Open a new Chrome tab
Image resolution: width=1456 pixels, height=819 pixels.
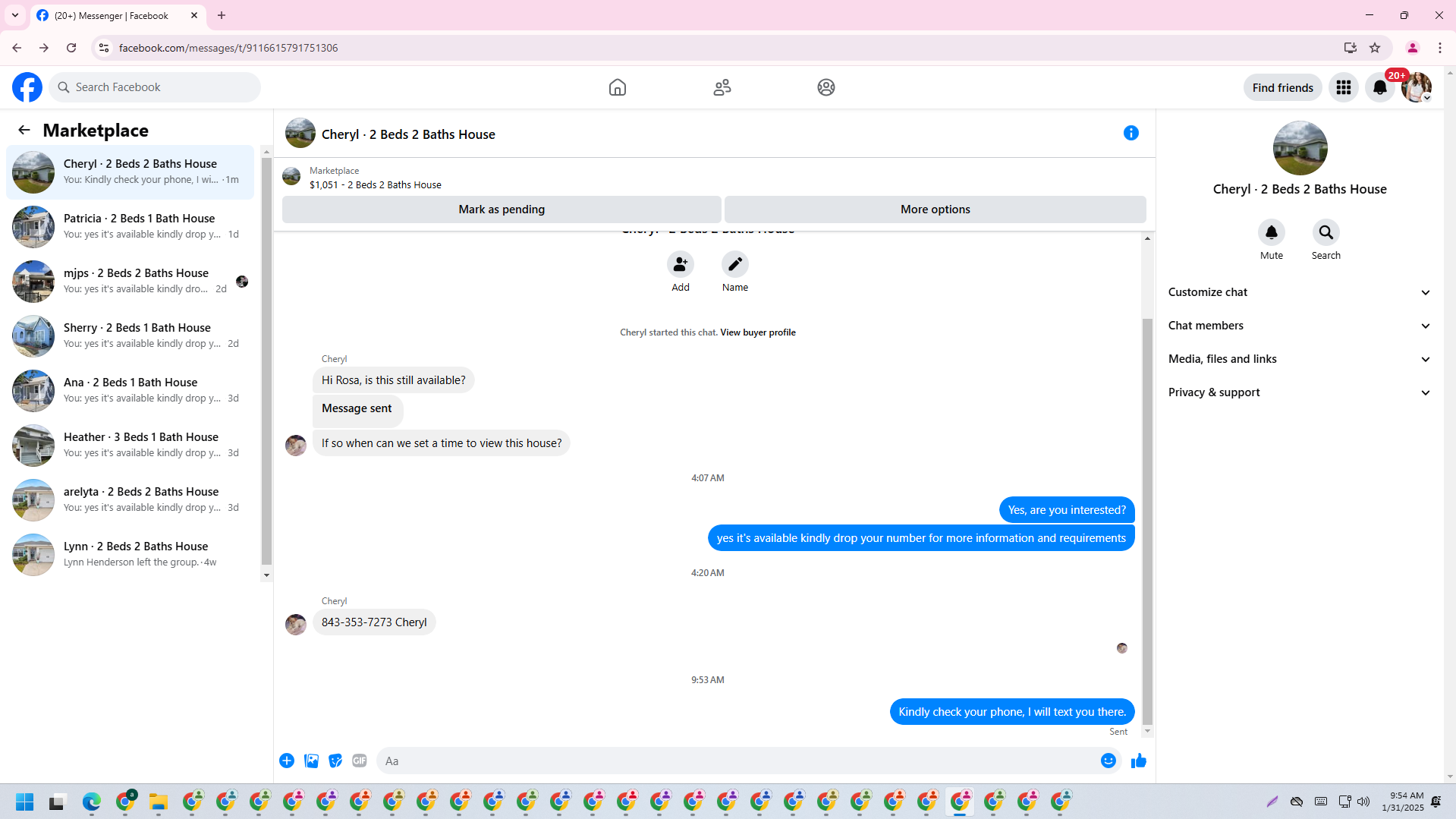(x=222, y=15)
